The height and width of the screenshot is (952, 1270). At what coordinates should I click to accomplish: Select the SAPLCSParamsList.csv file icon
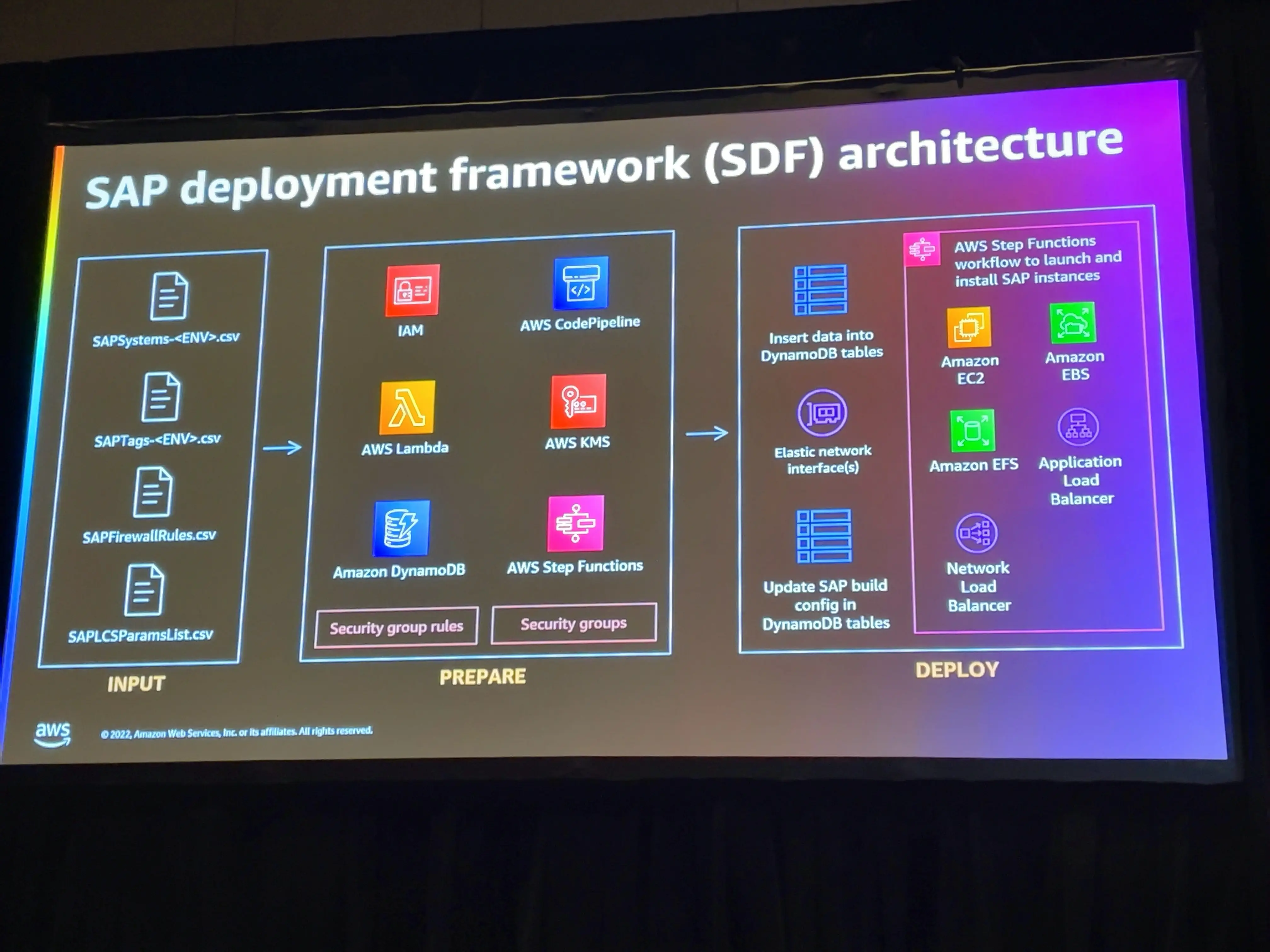pos(144,589)
